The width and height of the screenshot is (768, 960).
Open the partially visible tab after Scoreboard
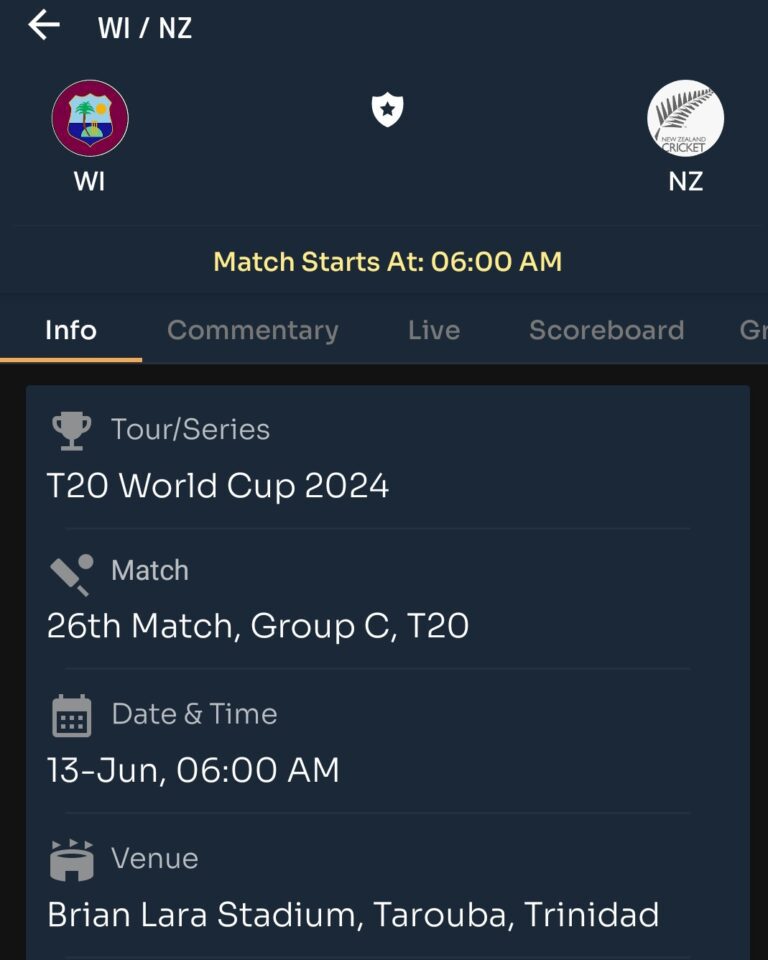tap(753, 331)
